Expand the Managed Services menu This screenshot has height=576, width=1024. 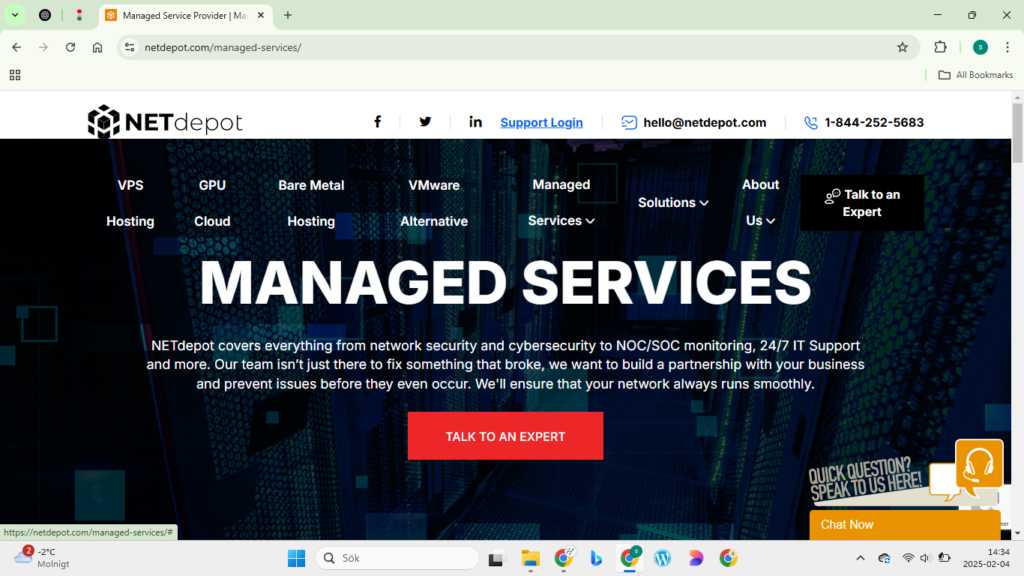point(561,202)
